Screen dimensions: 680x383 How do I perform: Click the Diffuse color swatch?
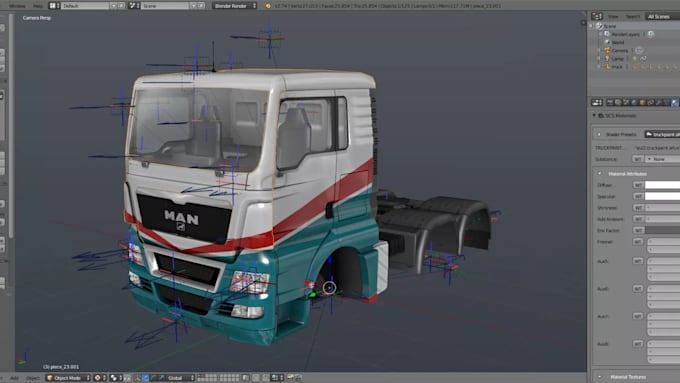click(662, 185)
